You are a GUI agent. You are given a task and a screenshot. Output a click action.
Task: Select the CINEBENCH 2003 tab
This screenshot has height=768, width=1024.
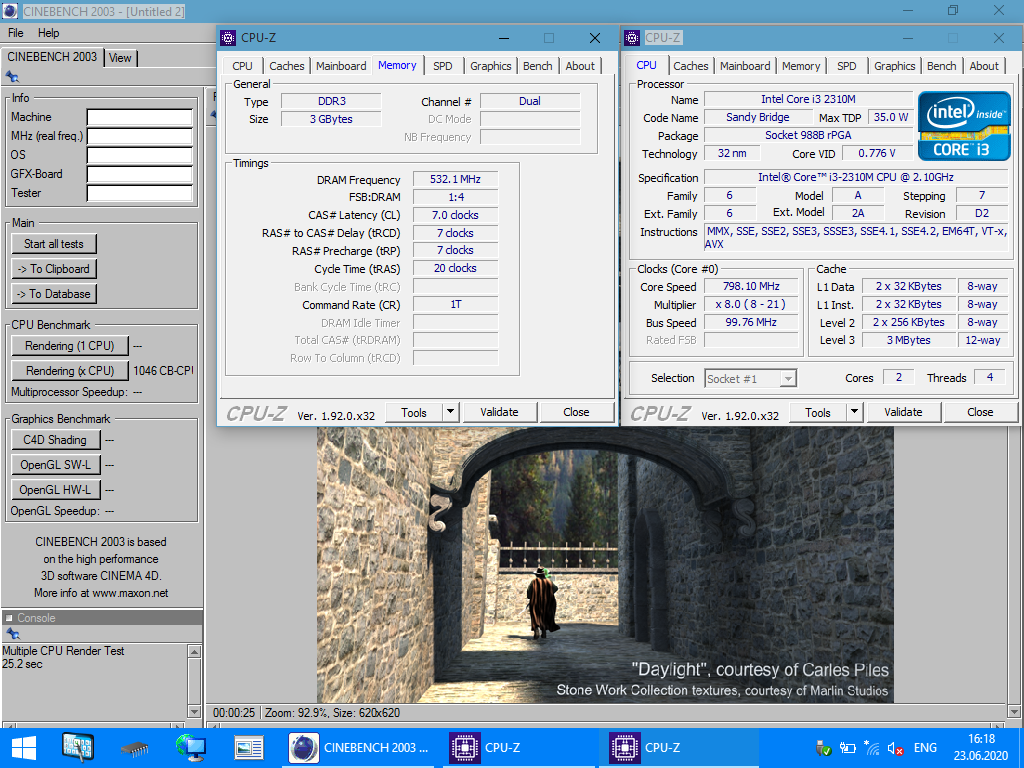click(52, 57)
